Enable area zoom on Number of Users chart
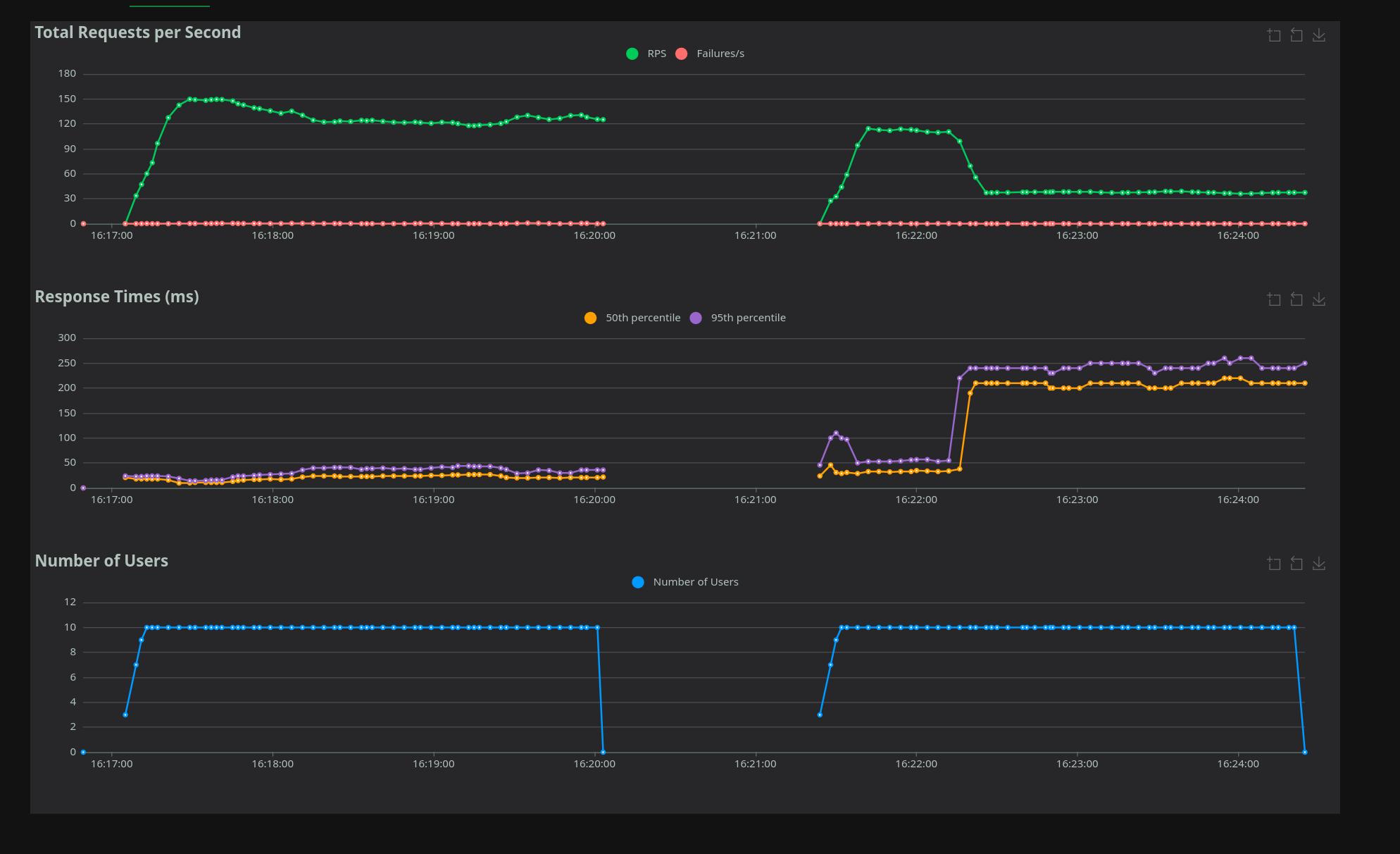Screen dimensions: 1400x854 pos(1274,564)
